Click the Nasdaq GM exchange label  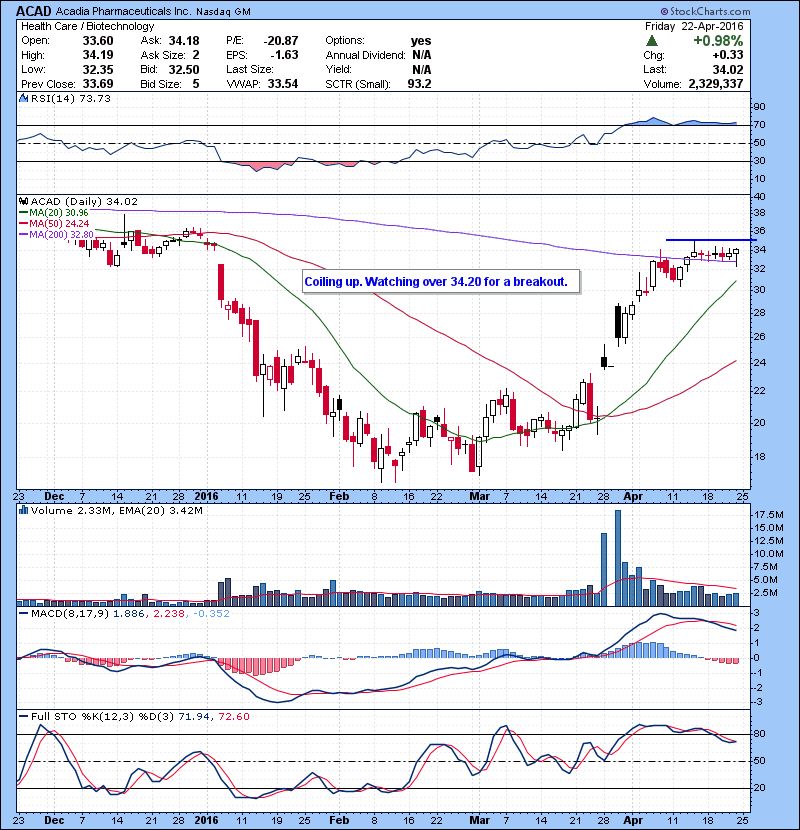(x=223, y=11)
